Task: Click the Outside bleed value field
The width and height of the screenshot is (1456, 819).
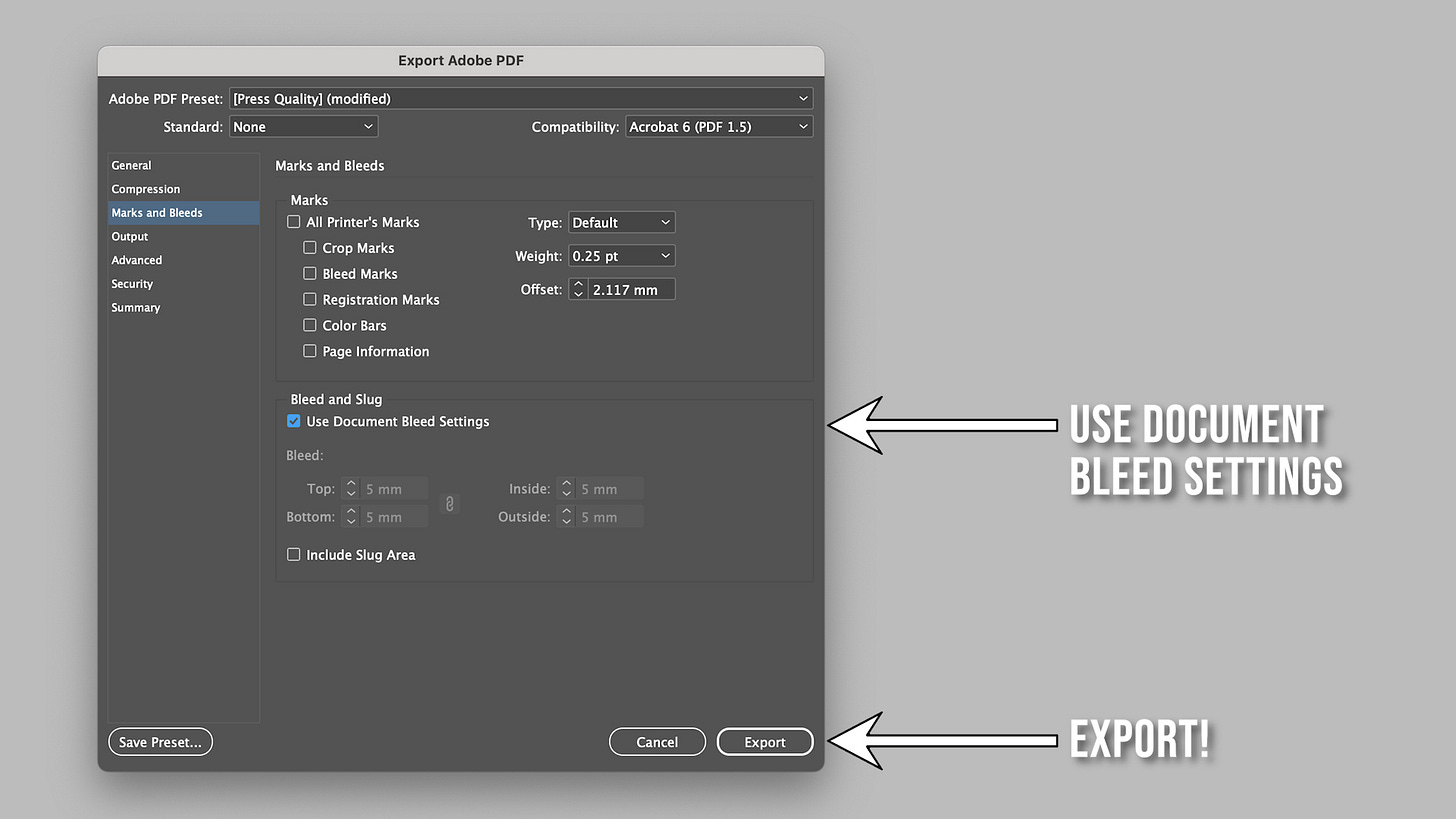Action: 610,517
